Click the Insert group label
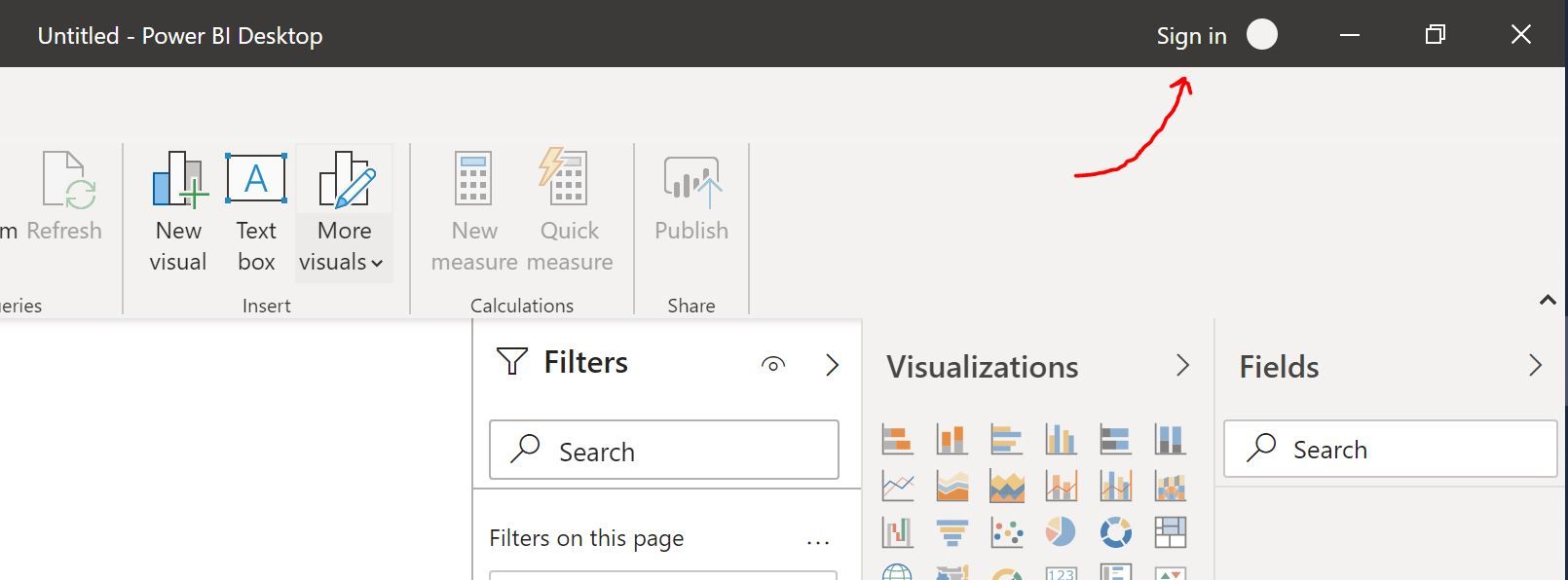The image size is (1568, 580). point(266,306)
